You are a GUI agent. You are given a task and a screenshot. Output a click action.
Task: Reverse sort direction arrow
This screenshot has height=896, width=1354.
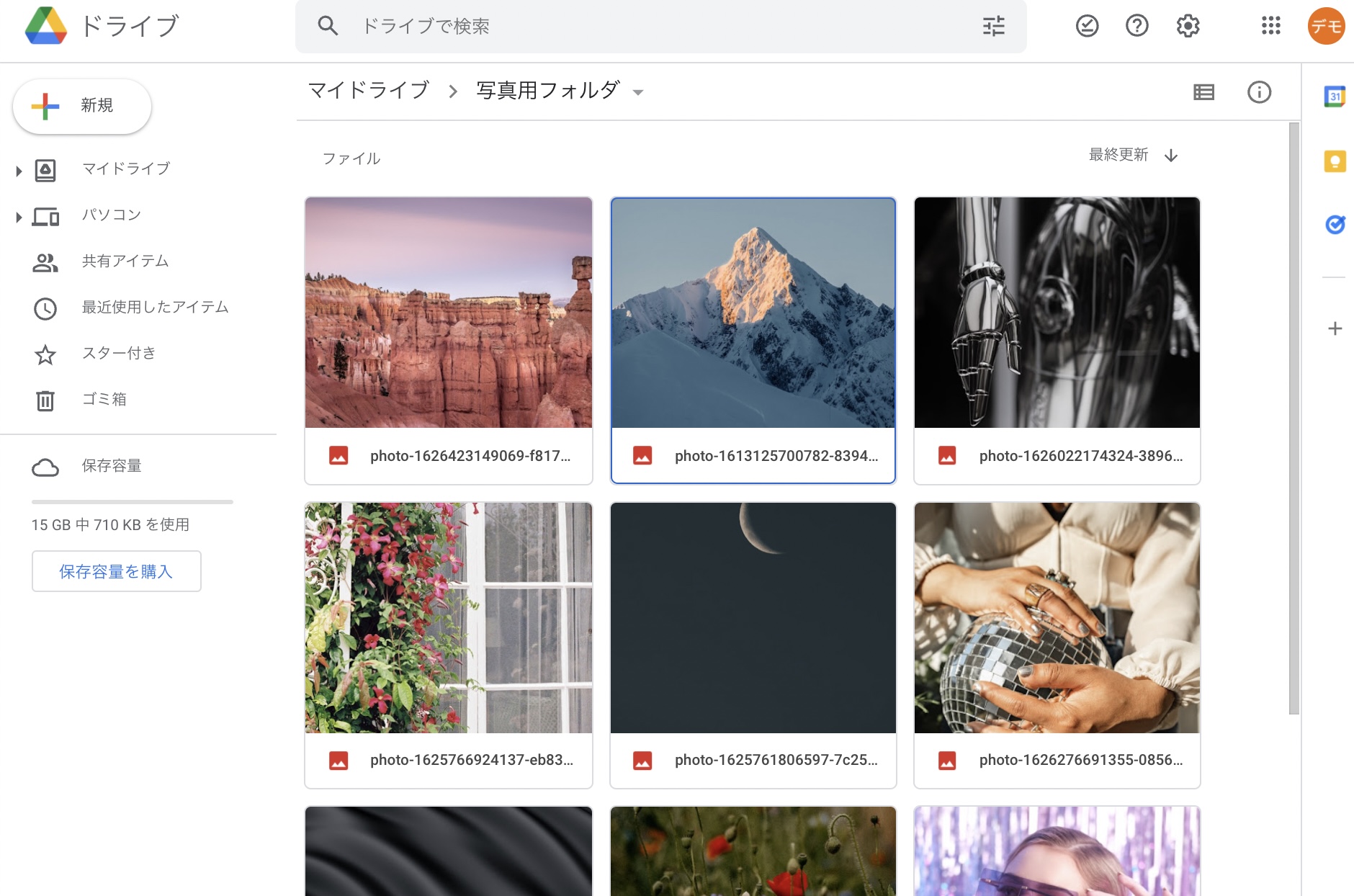(x=1171, y=156)
